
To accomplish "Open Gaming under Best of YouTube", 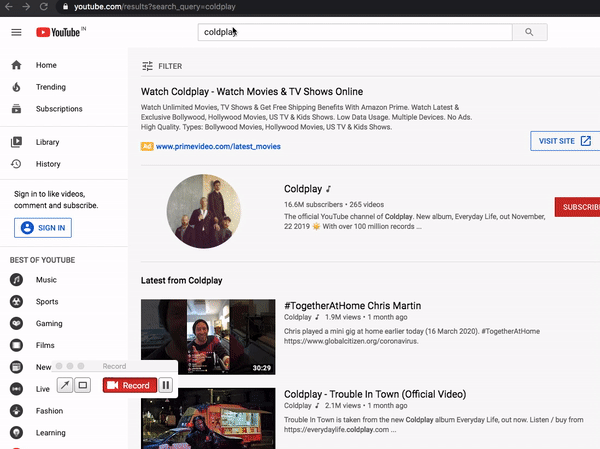I will (49, 323).
